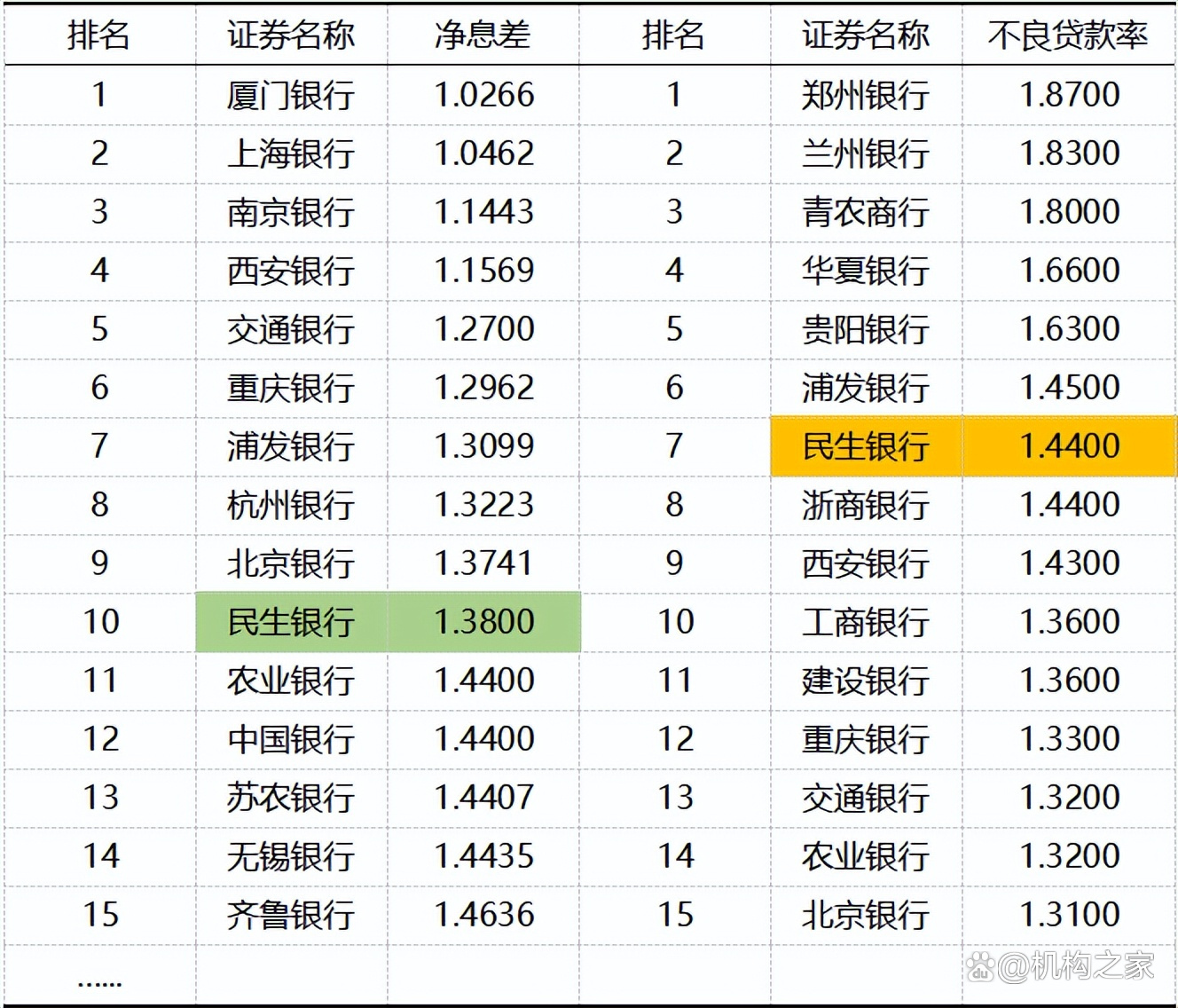This screenshot has width=1178, height=1008.
Task: Select 工商银行 at rank 10
Action: click(865, 621)
